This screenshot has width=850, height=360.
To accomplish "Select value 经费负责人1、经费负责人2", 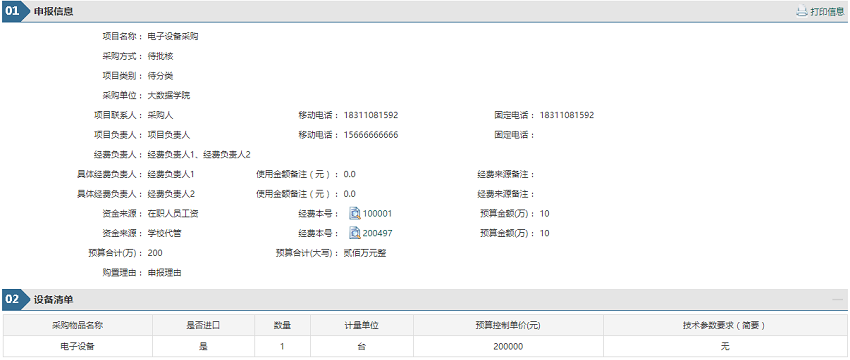I will [x=199, y=155].
